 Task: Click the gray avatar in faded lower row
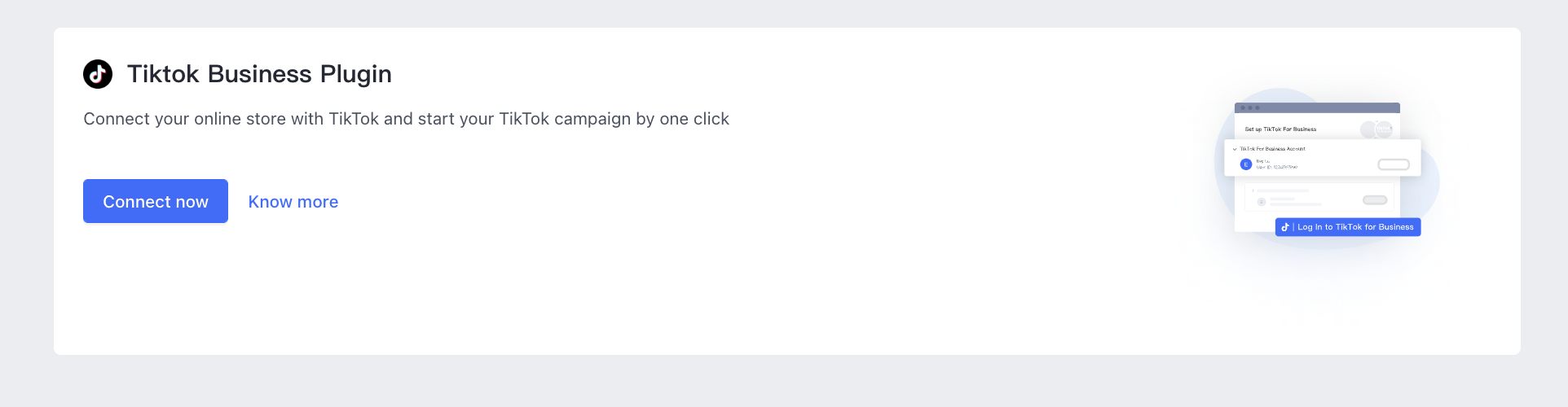pos(1262,201)
